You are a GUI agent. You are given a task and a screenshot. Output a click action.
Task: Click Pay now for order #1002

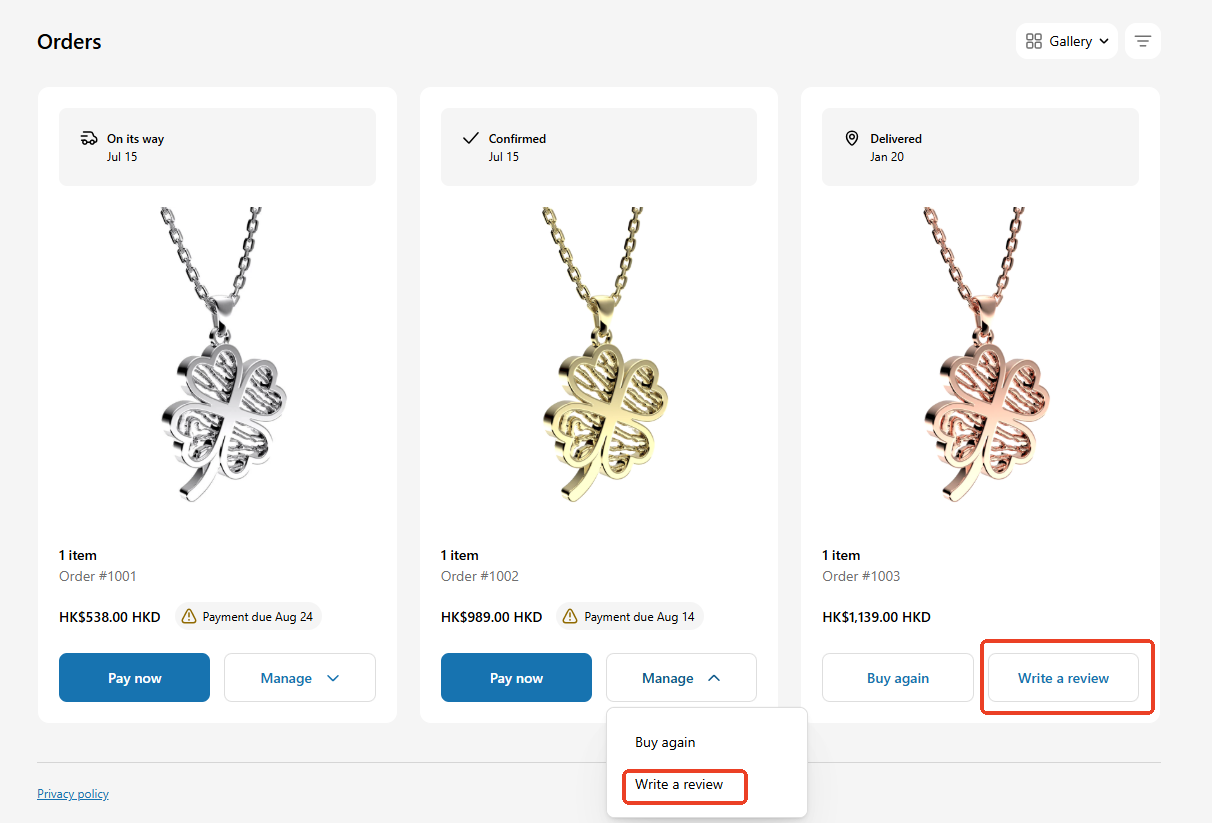pos(516,677)
